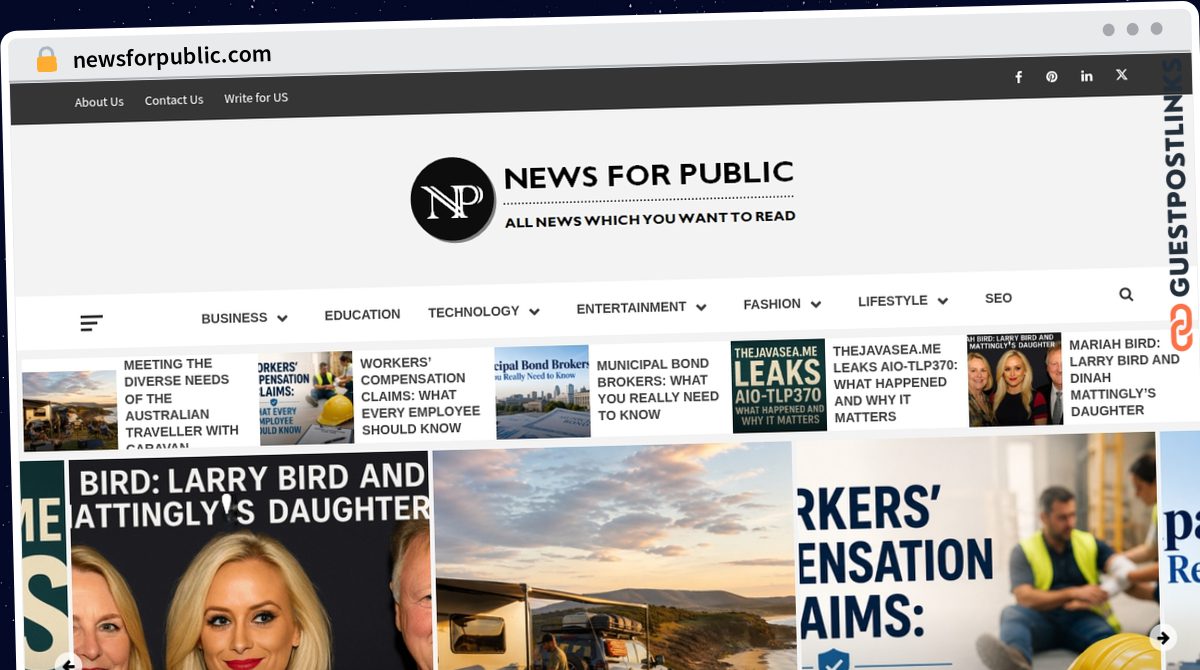1200x670 pixels.
Task: Open the LinkedIn social icon
Action: 1087,76
